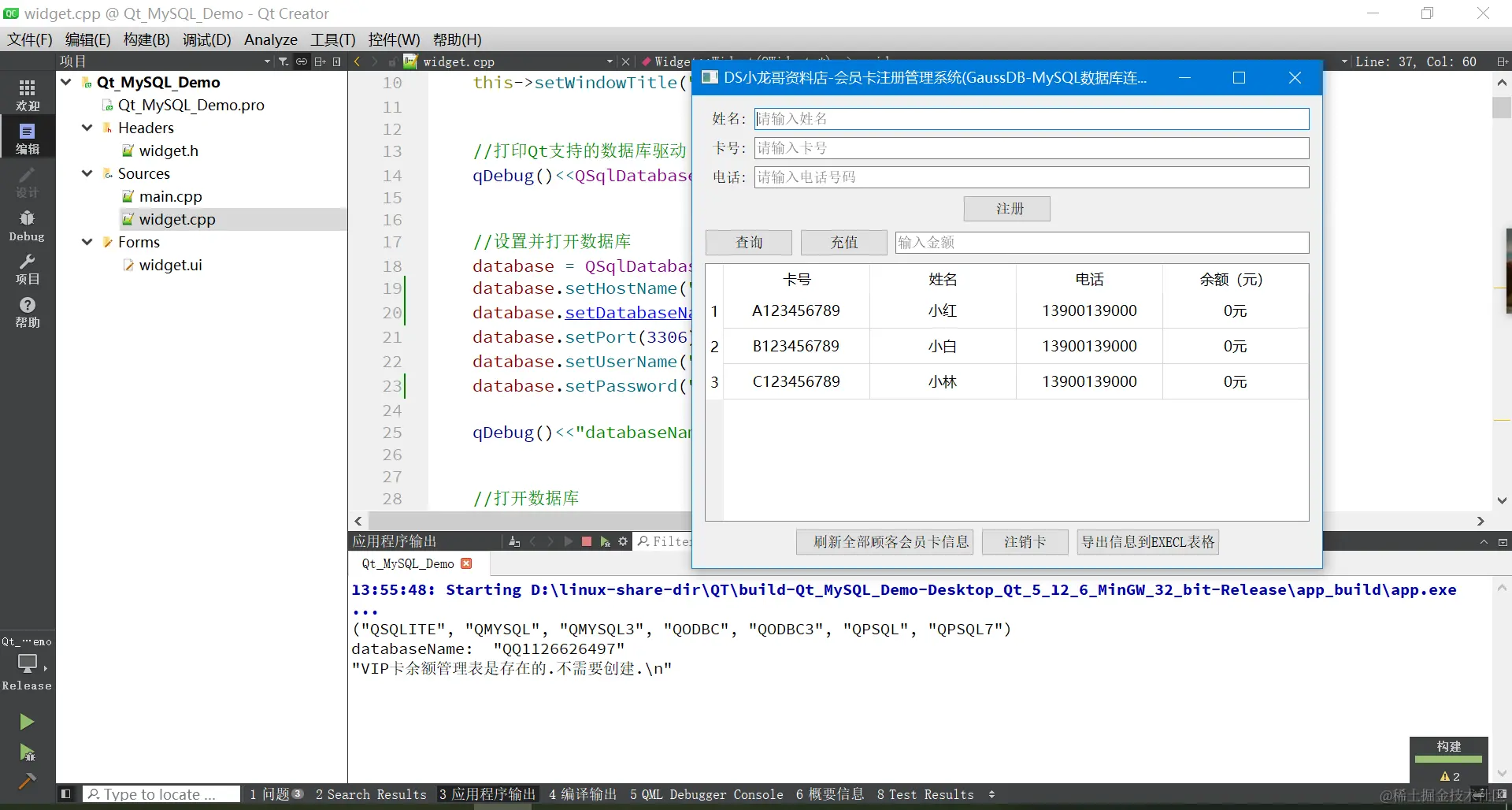Screen dimensions: 1512x810
Task: Switch to the 1 问题 issues pane
Action: 276,794
